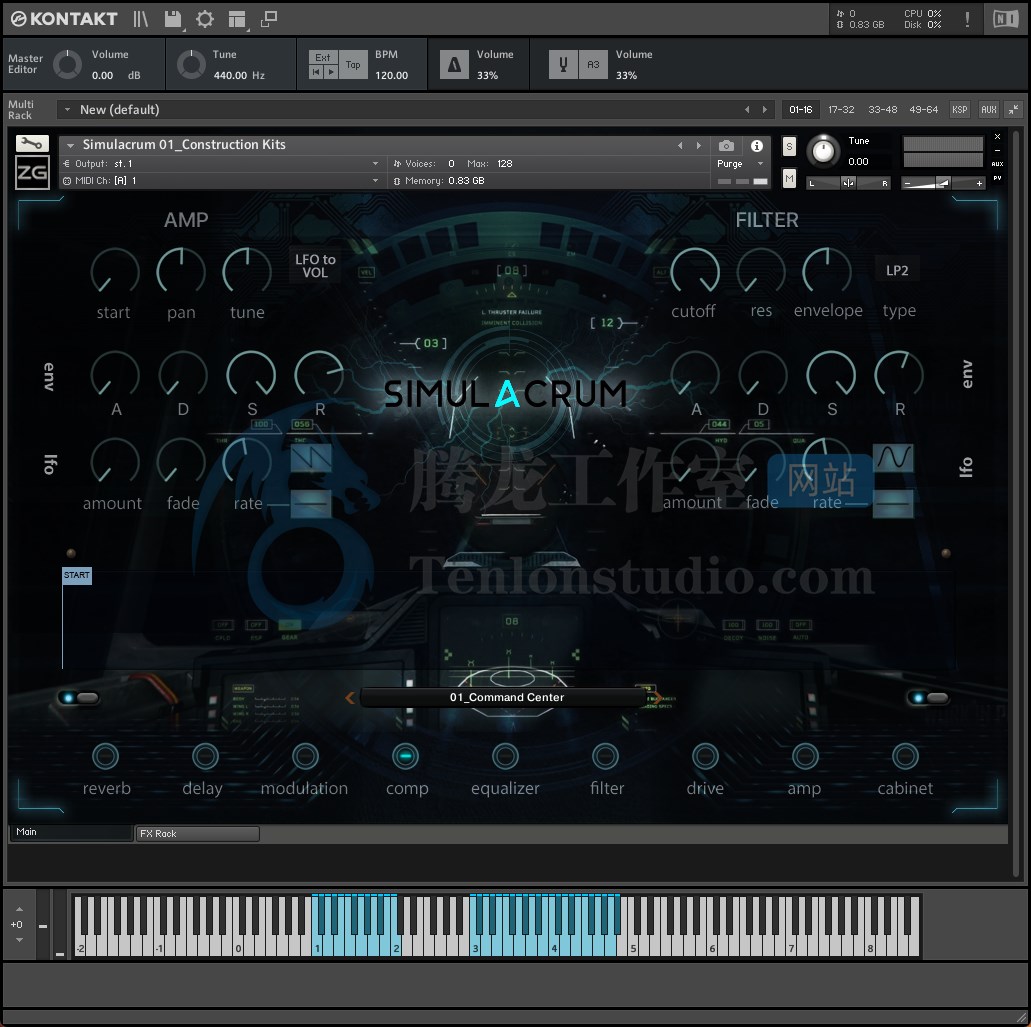The width and height of the screenshot is (1031, 1027).
Task: Open the 01_Command Center preset menu
Action: coord(506,698)
